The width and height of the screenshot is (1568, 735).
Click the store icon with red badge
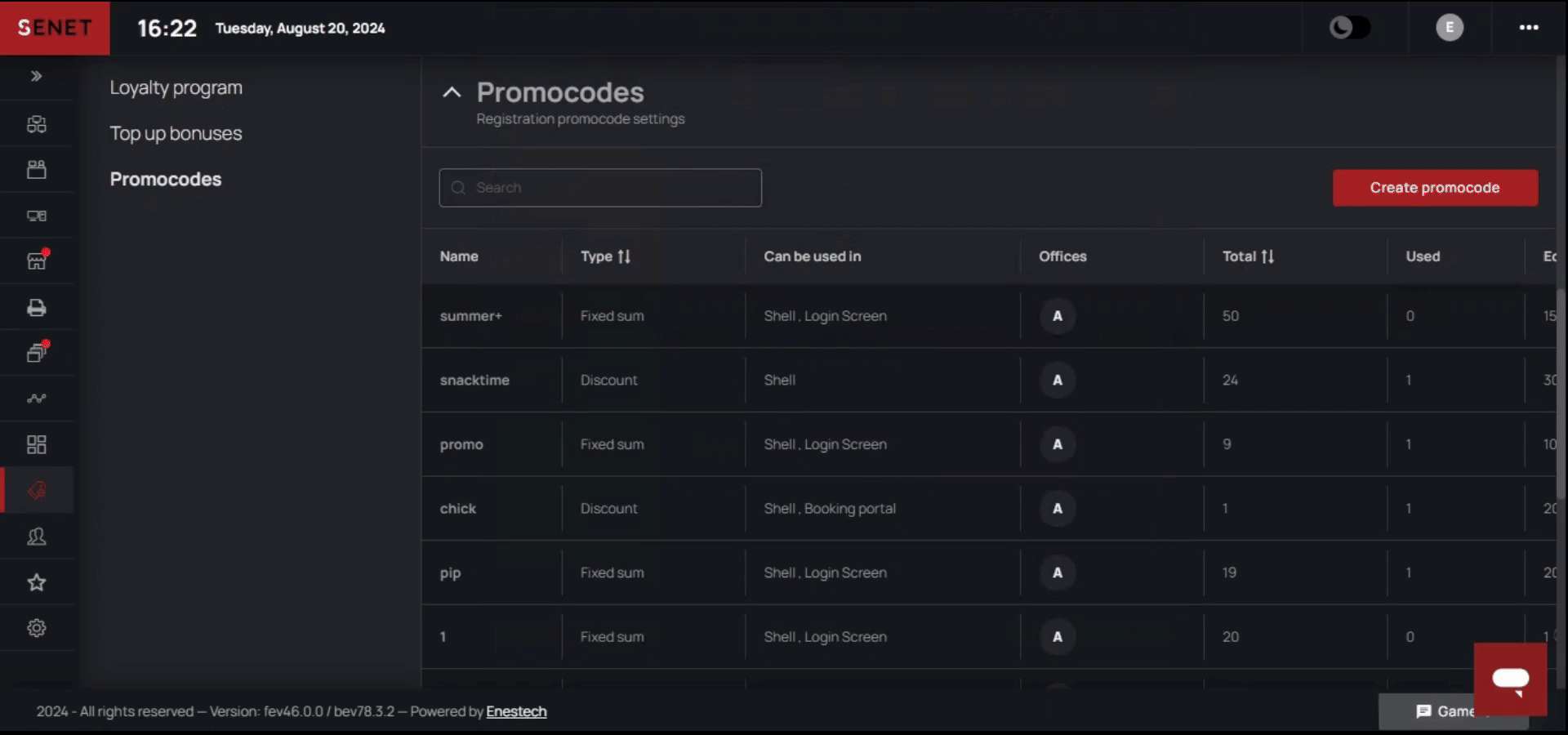coord(37,261)
